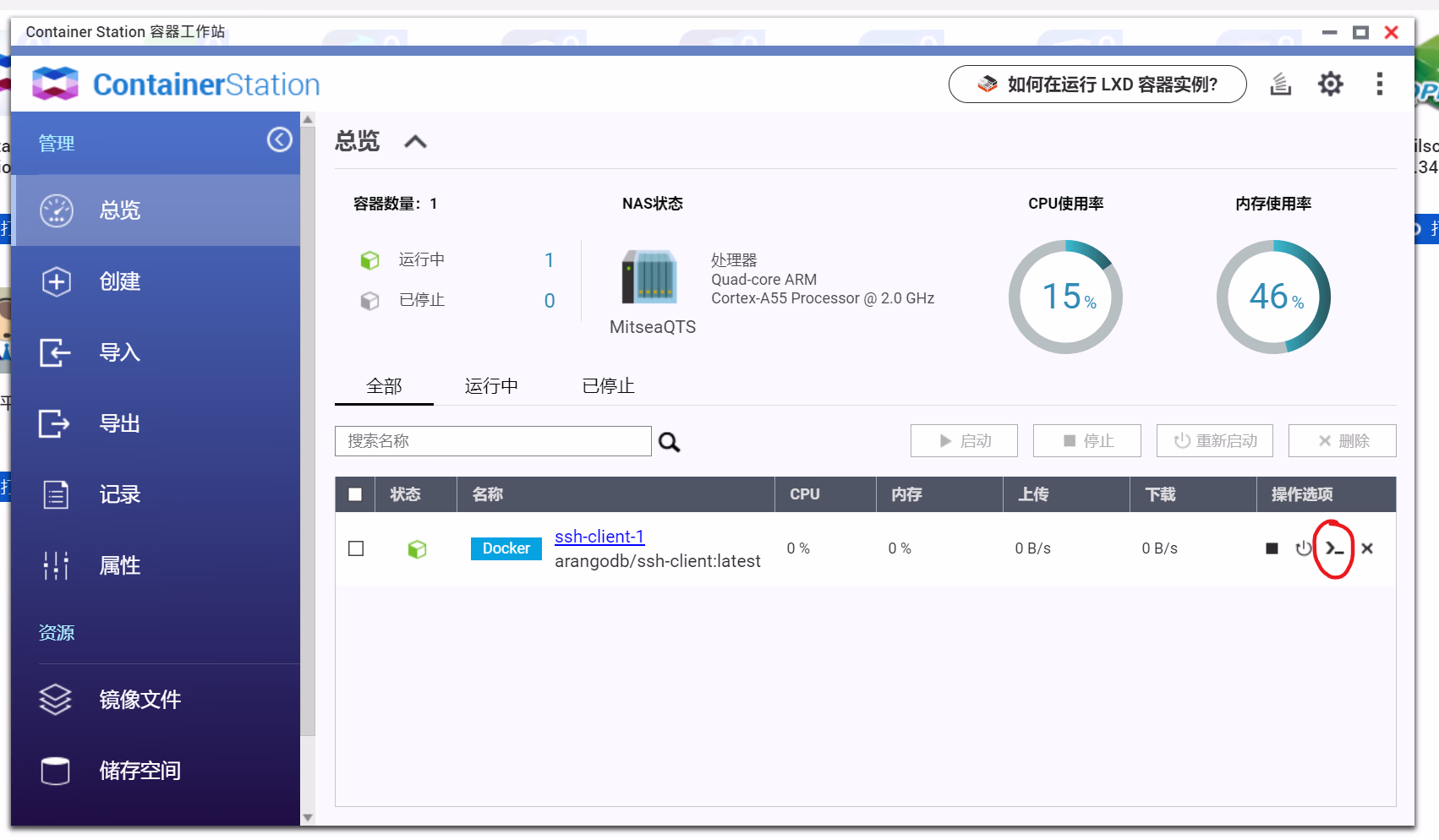
Task: Switch to the 运行中 tab
Action: [x=491, y=387]
